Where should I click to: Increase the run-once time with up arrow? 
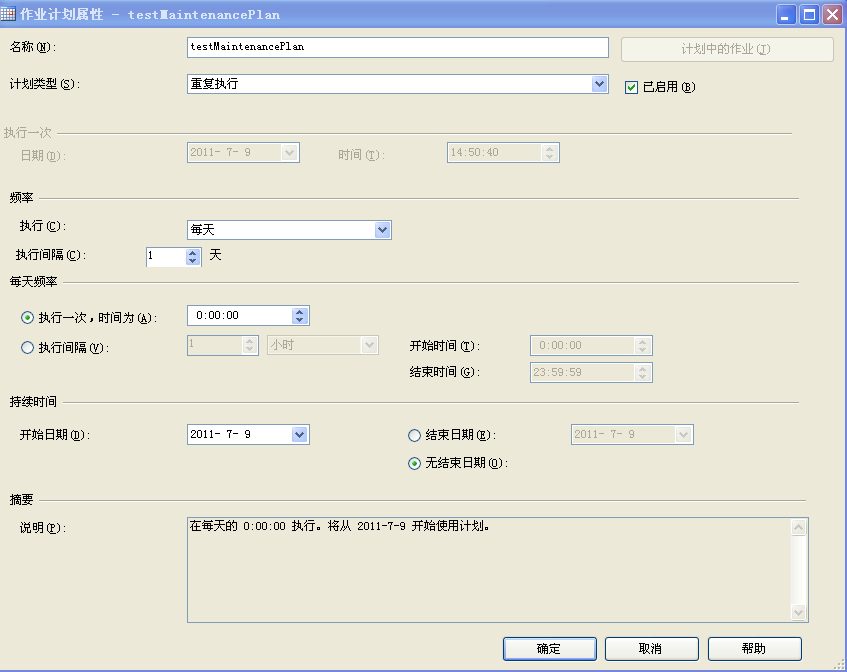coord(299,312)
